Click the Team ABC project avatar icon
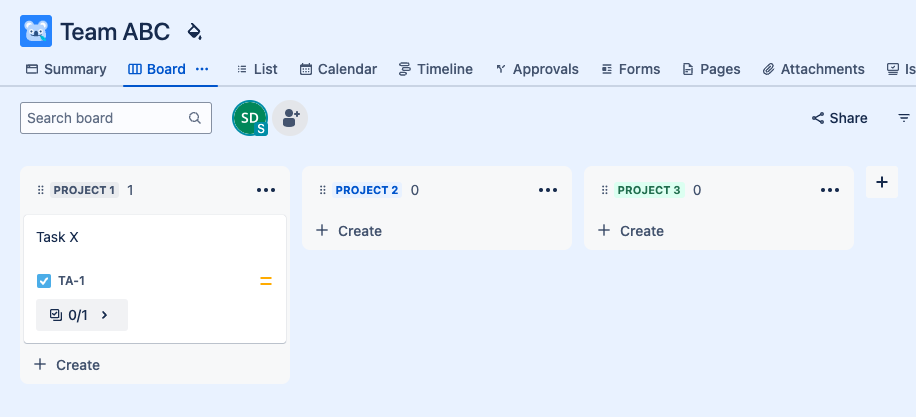The width and height of the screenshot is (916, 417). [x=36, y=31]
